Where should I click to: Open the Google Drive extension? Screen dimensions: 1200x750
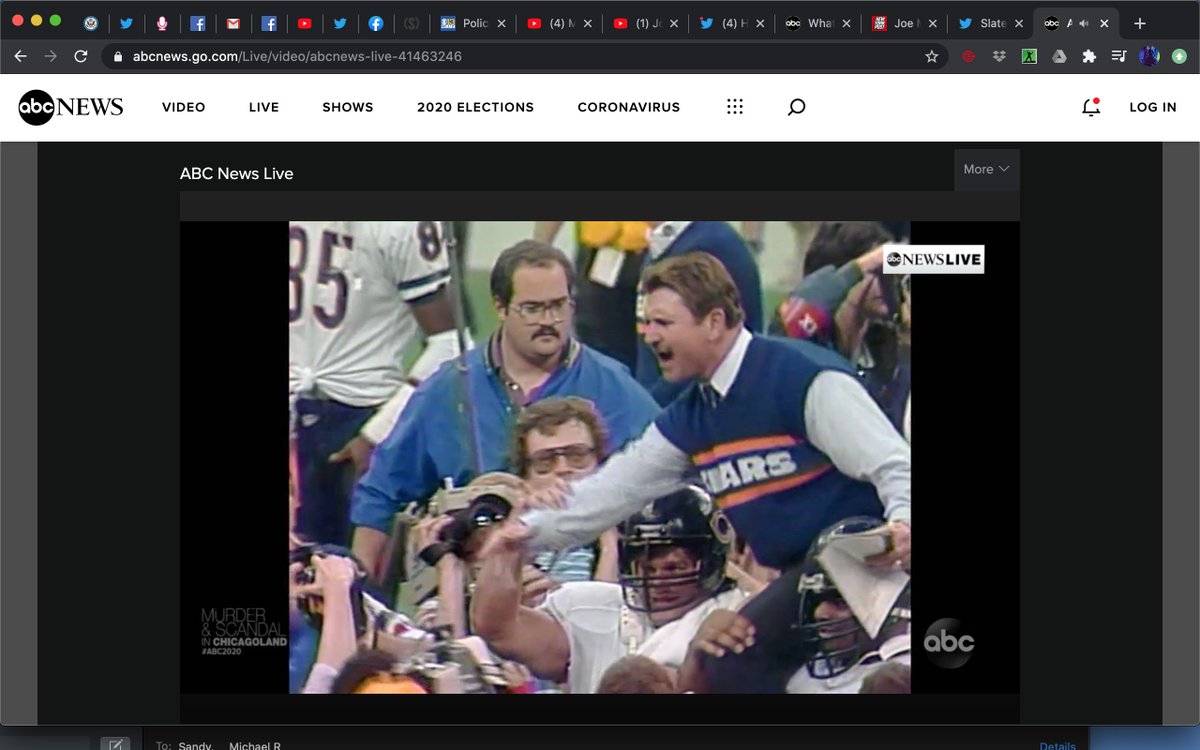pos(1058,57)
